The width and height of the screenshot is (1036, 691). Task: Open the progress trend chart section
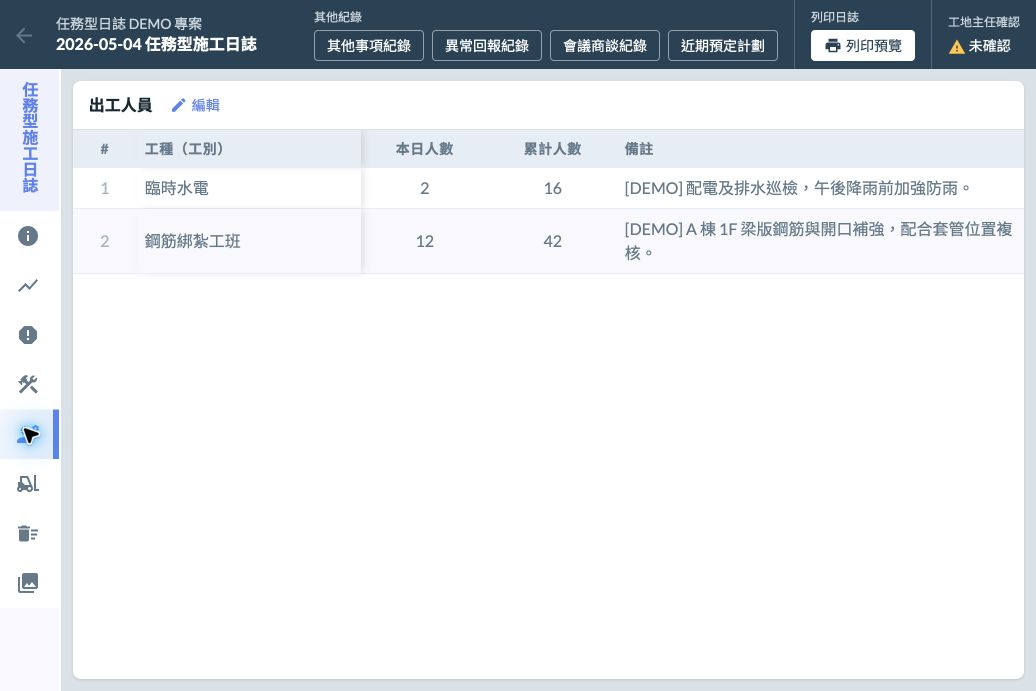tap(28, 285)
